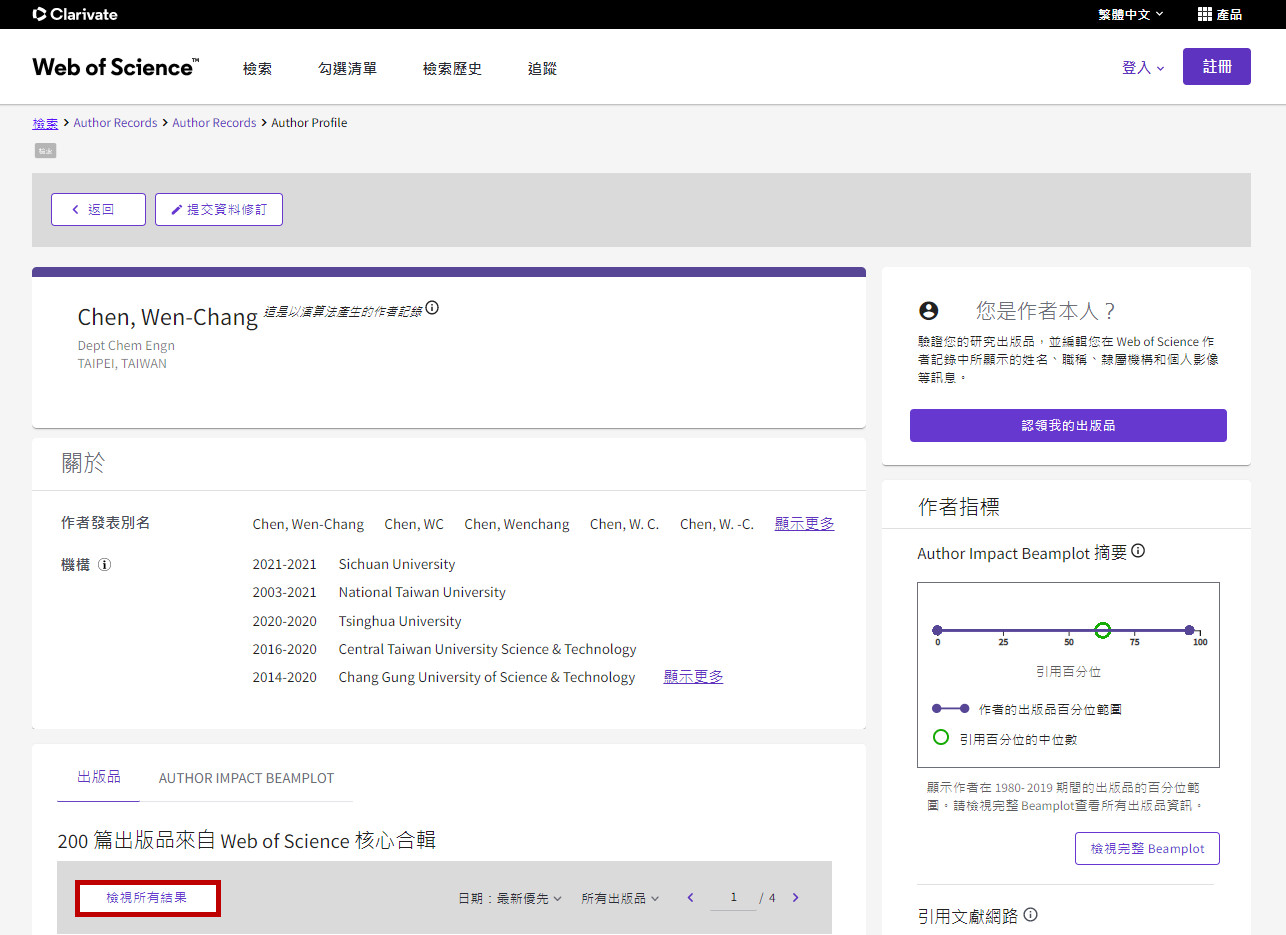Click the Tsinghua University text
This screenshot has width=1286, height=935.
point(400,621)
